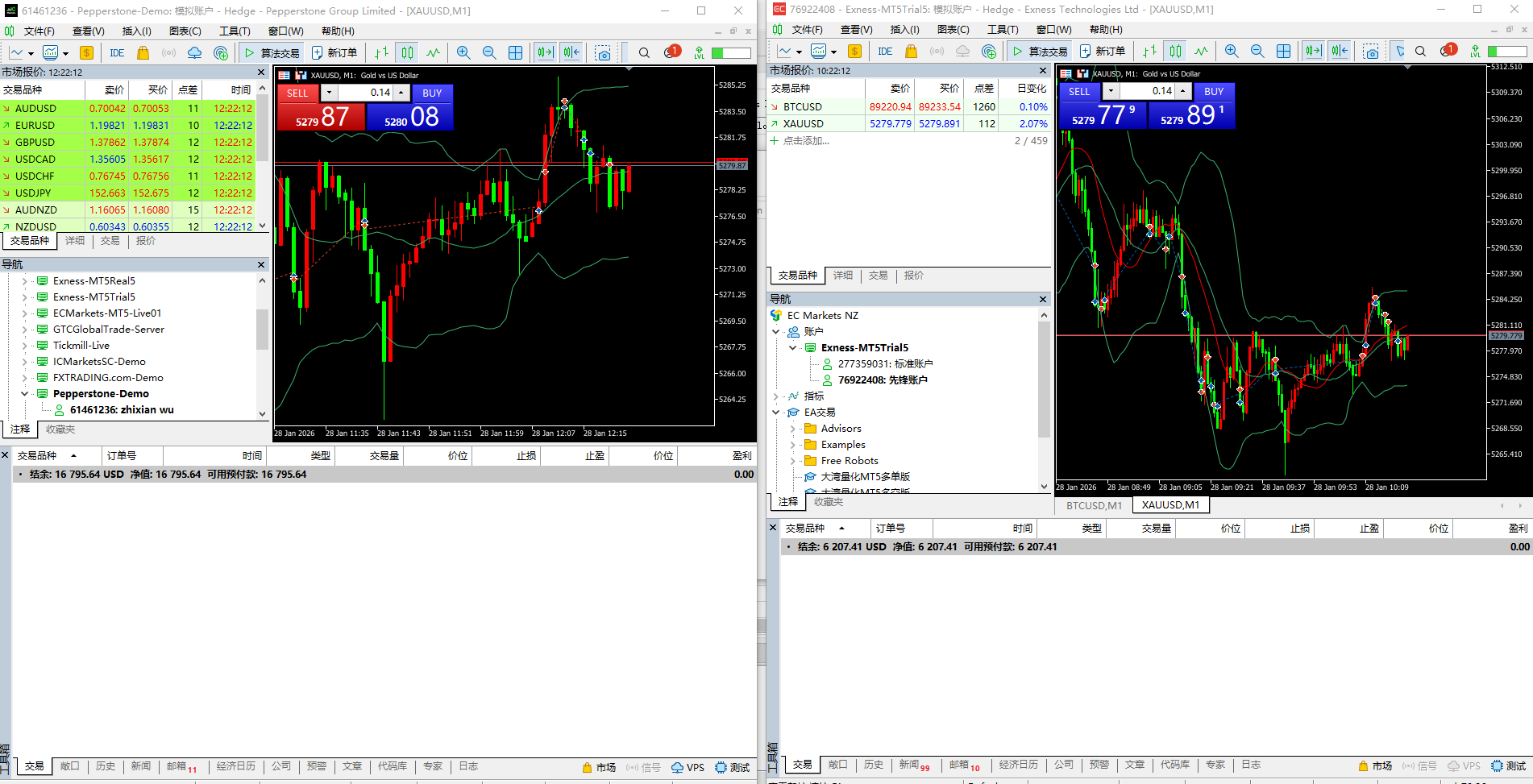The width and height of the screenshot is (1533, 784).
Task: Open notifications badge in the Exness toolbar
Action: click(x=1449, y=51)
